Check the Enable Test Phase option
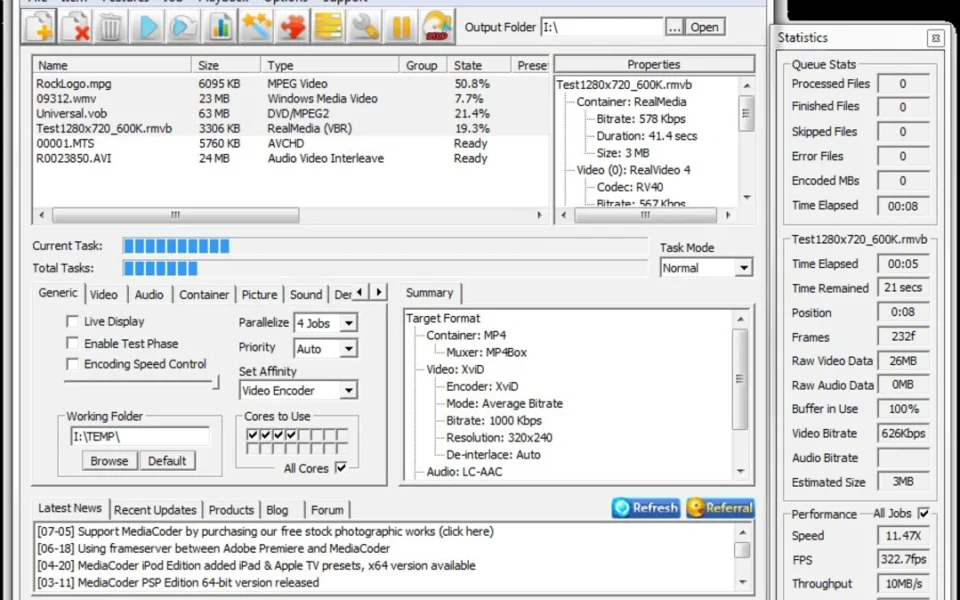 click(x=72, y=343)
